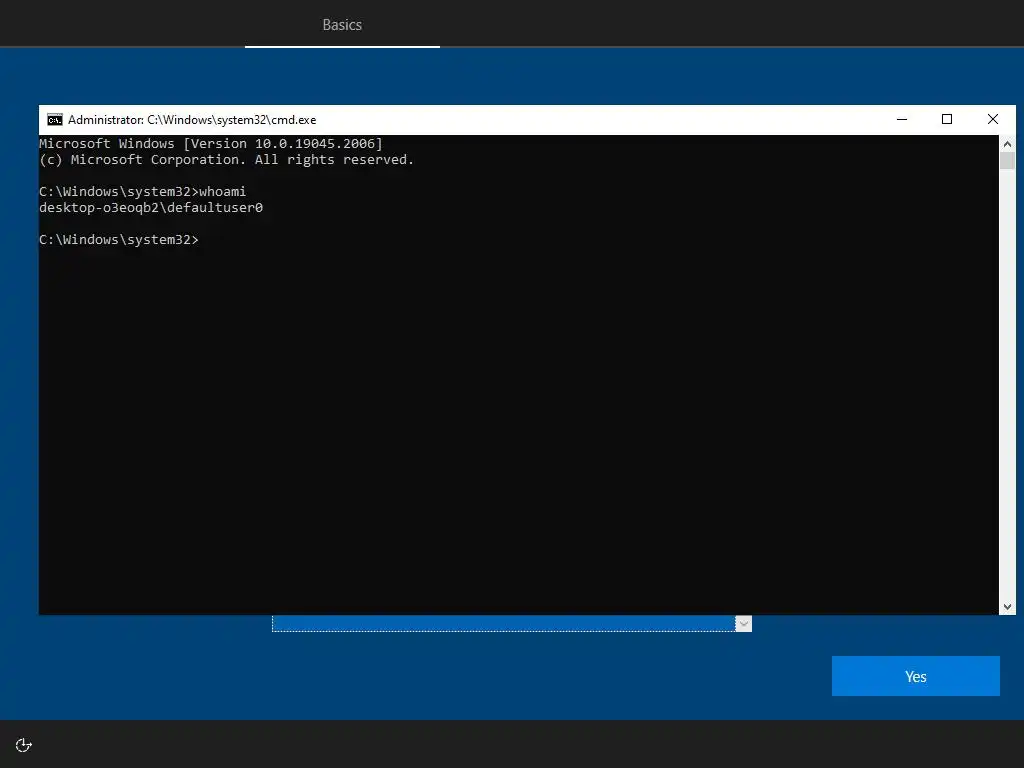Open the Basics tab
Viewport: 1024px width, 768px height.
tap(342, 25)
